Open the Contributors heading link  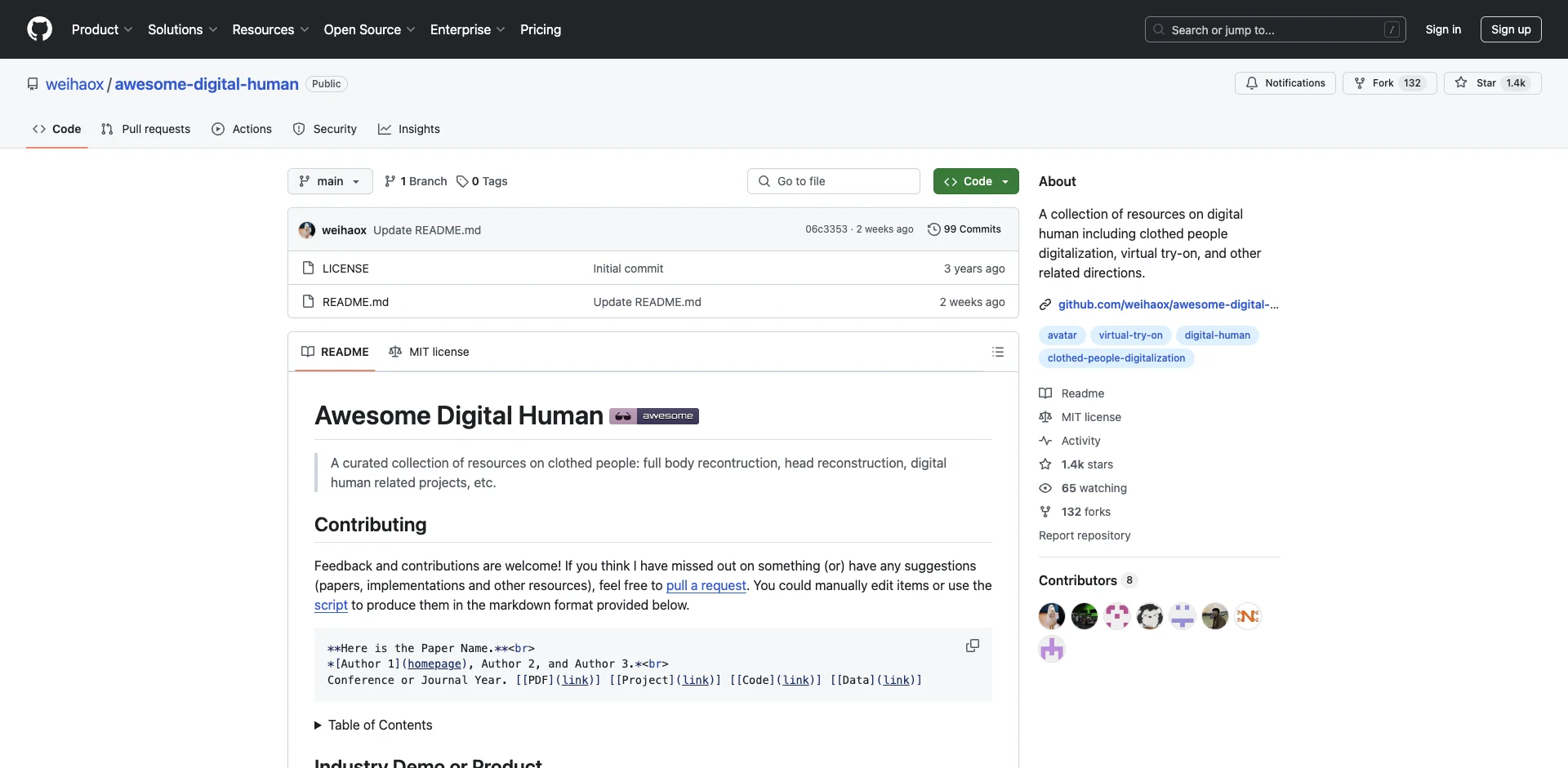pos(1087,580)
